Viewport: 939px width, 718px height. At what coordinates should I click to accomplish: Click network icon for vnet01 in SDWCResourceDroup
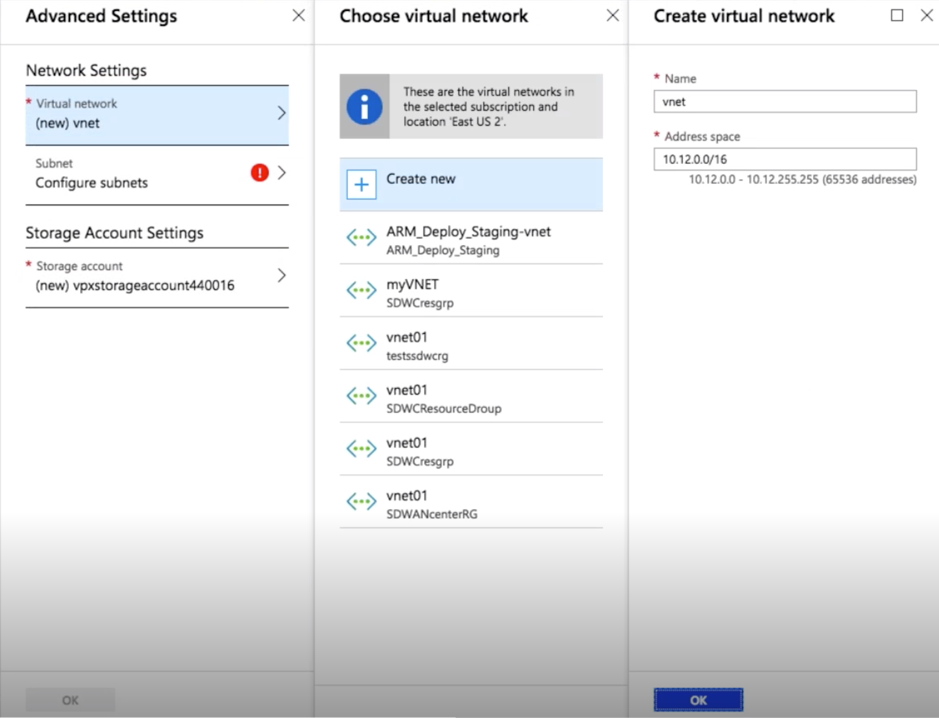point(361,396)
